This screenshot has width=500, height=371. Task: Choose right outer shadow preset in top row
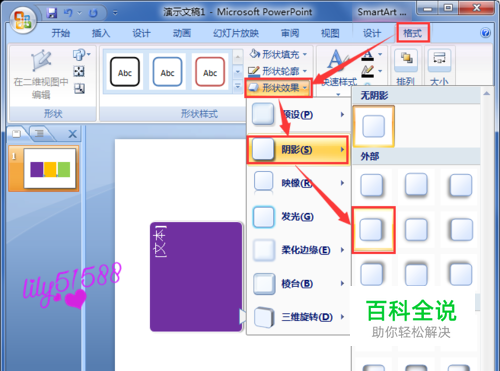point(461,185)
